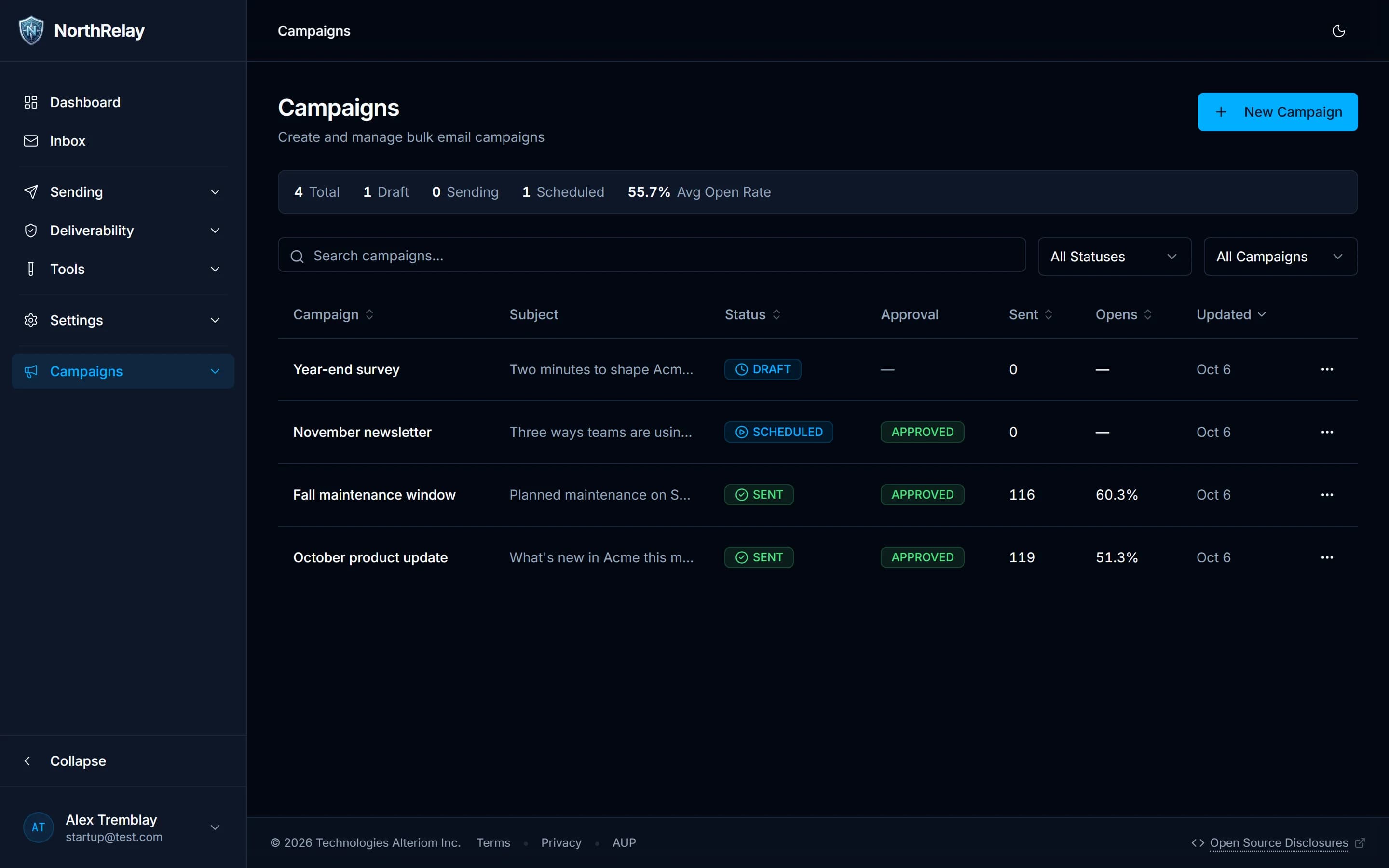Open the Inbox page

(x=123, y=141)
